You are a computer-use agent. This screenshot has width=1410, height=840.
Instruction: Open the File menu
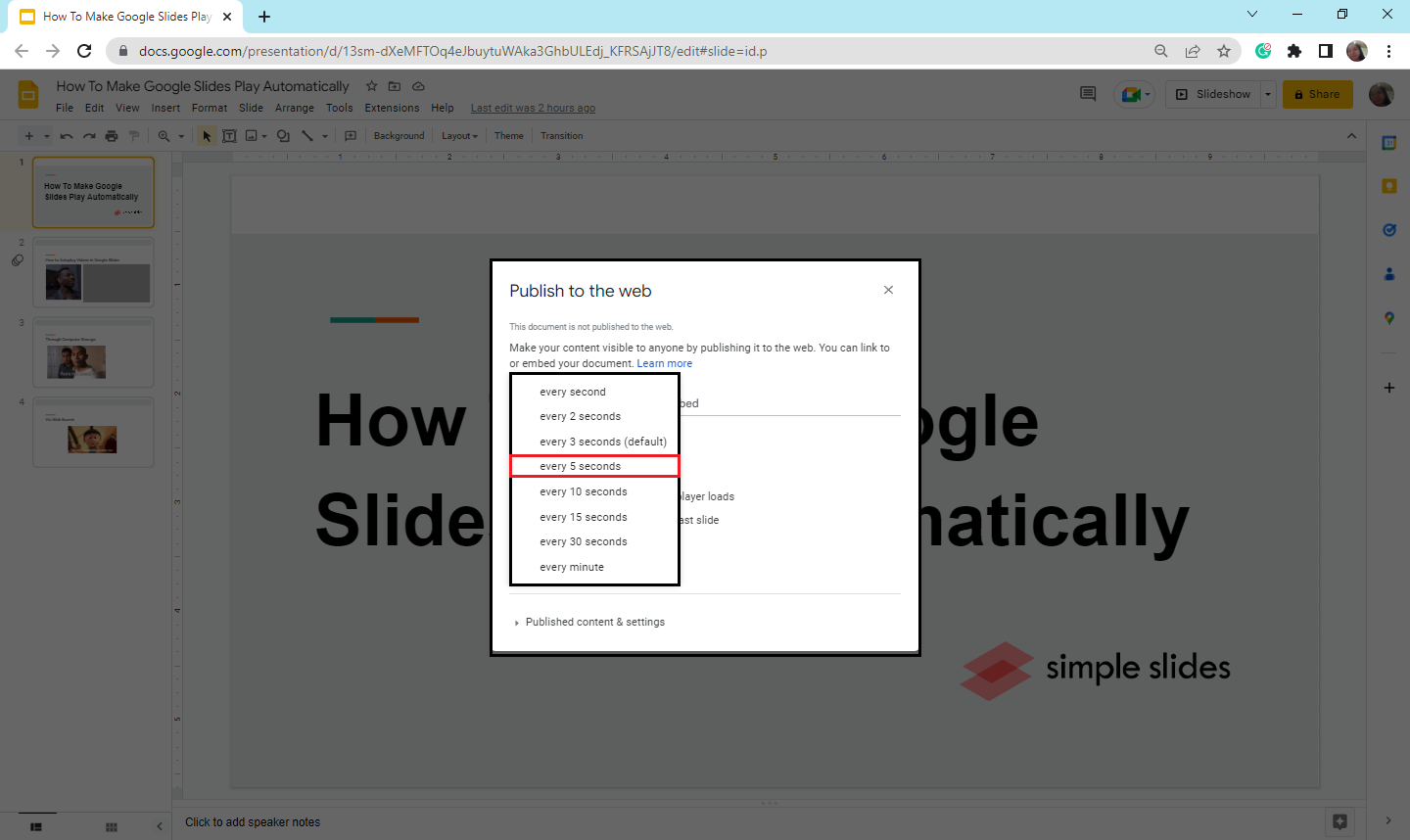click(x=65, y=108)
